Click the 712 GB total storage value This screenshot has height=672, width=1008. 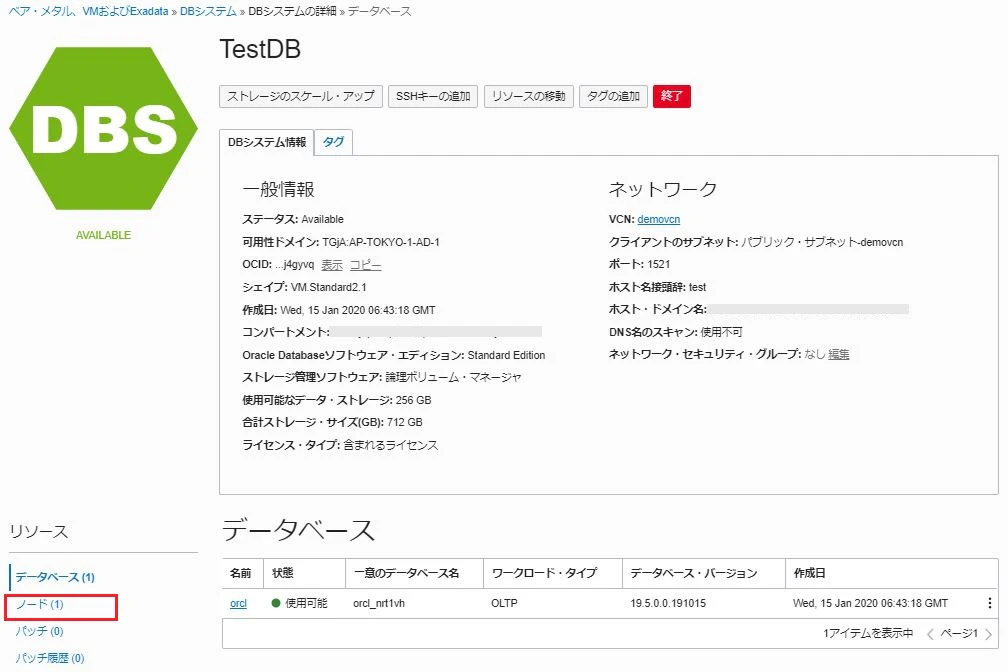coord(404,422)
